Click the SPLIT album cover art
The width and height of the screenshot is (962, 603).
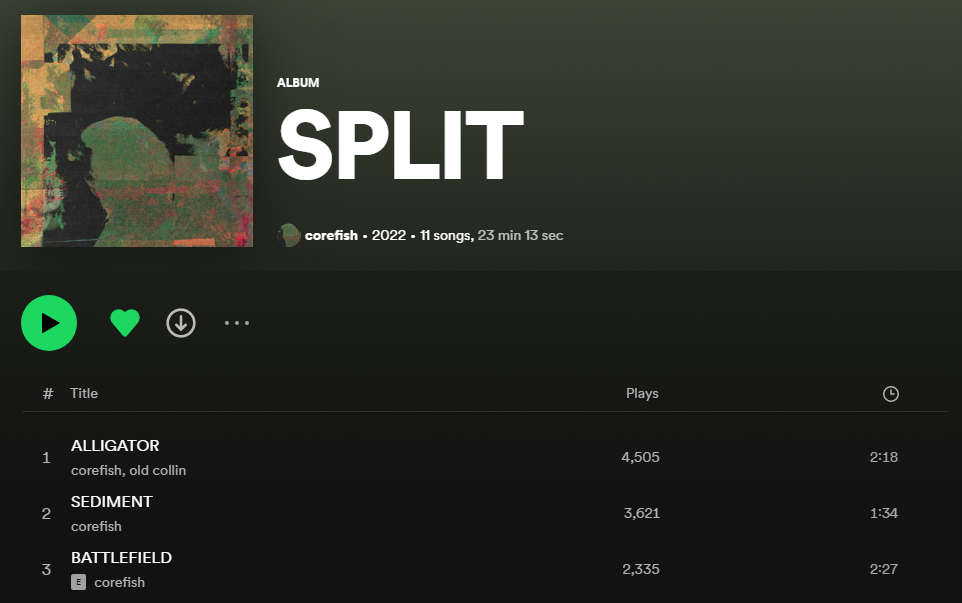click(137, 131)
